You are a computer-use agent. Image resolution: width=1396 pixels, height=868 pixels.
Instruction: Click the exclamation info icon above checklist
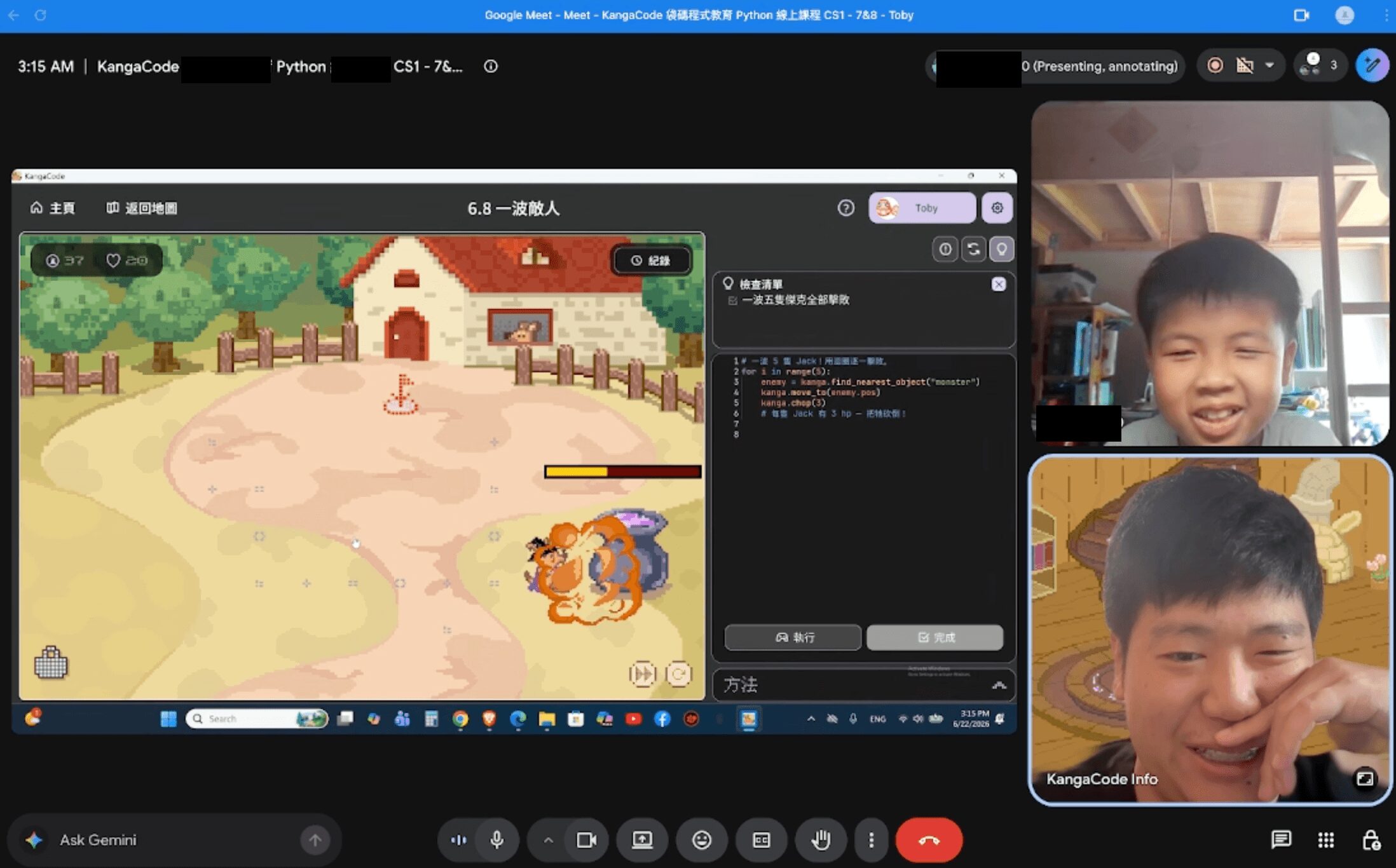(945, 249)
